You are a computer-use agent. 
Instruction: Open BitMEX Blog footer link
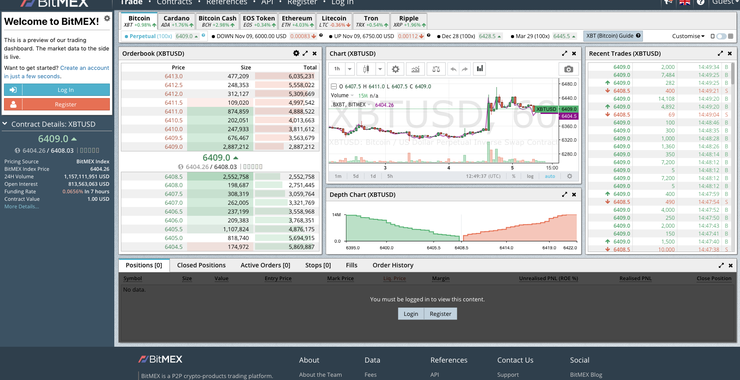(x=586, y=375)
